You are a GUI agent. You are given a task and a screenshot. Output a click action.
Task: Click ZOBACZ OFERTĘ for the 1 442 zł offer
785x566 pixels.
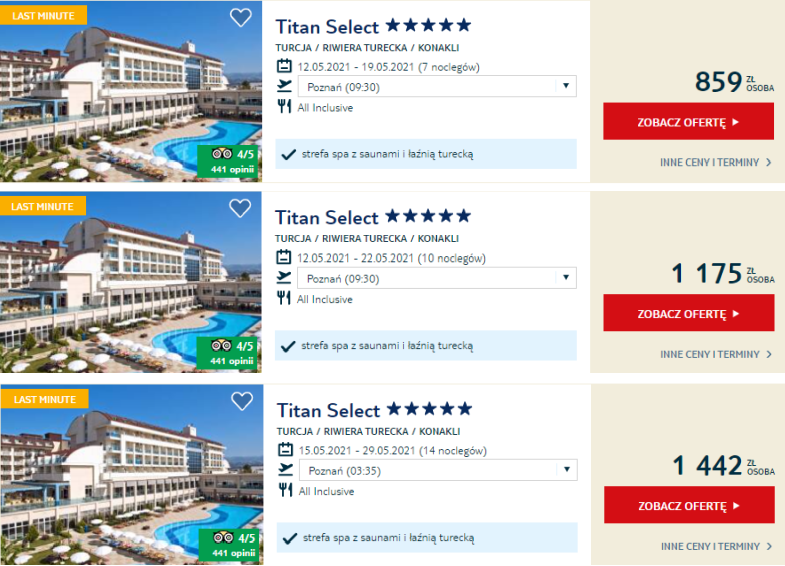pos(689,505)
